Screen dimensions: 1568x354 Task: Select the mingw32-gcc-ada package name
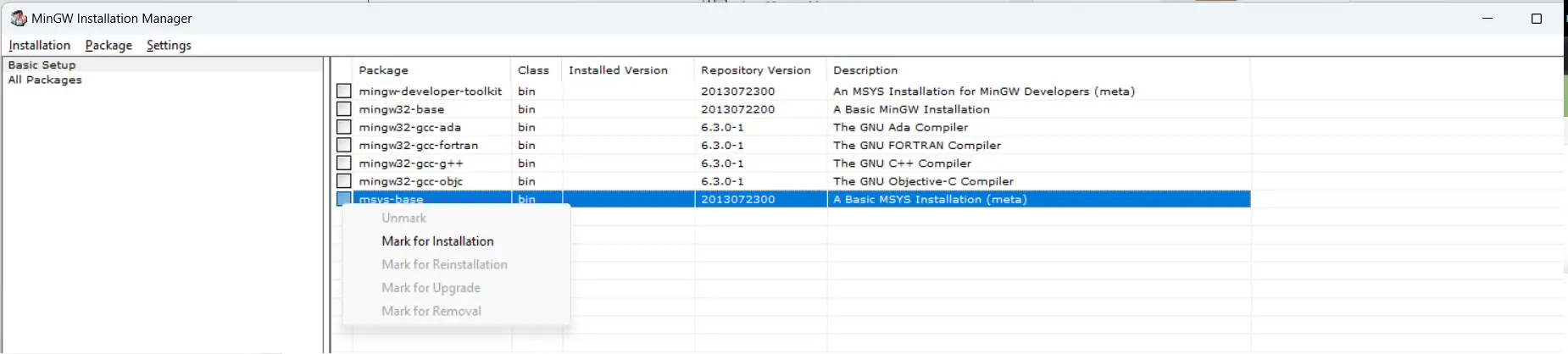[x=409, y=127]
